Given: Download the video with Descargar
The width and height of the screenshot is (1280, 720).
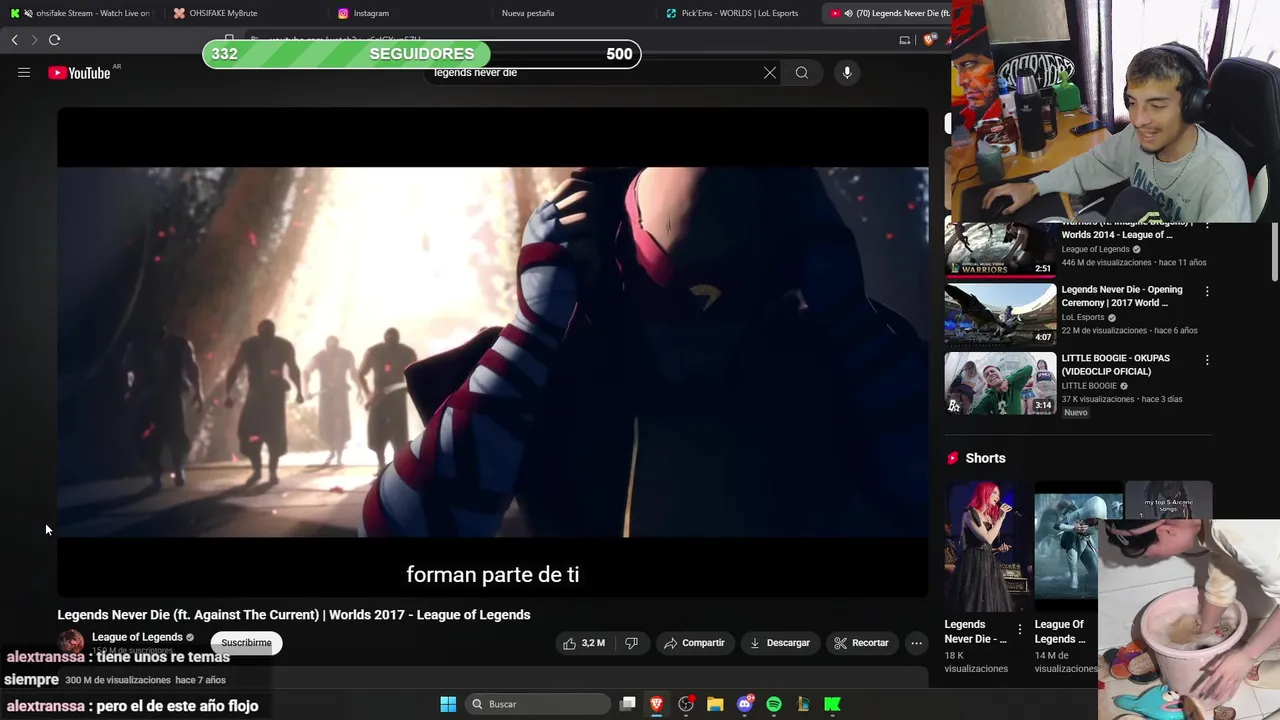Looking at the screenshot, I should (780, 643).
